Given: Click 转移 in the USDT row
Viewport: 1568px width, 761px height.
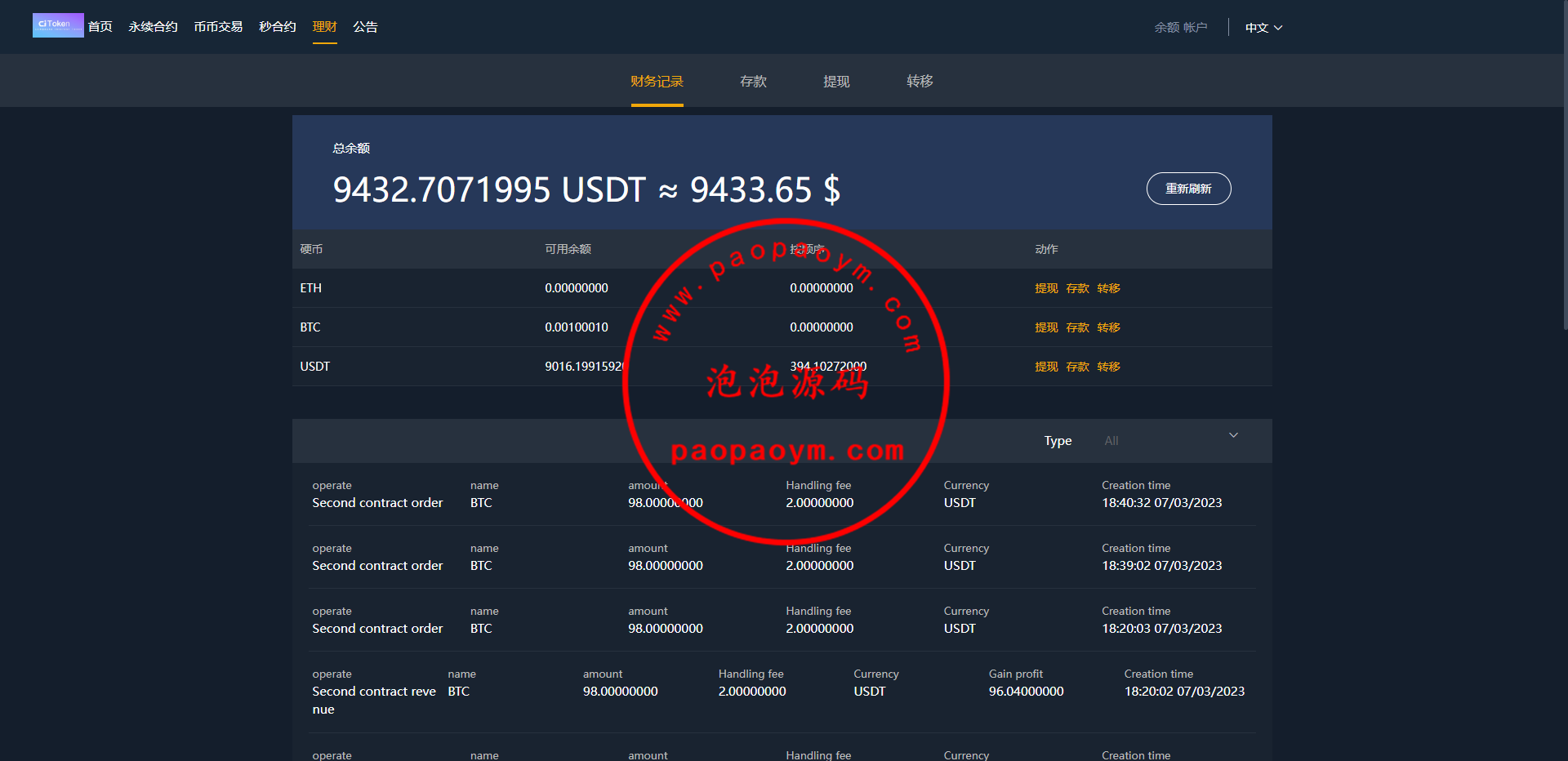Looking at the screenshot, I should (x=1108, y=367).
